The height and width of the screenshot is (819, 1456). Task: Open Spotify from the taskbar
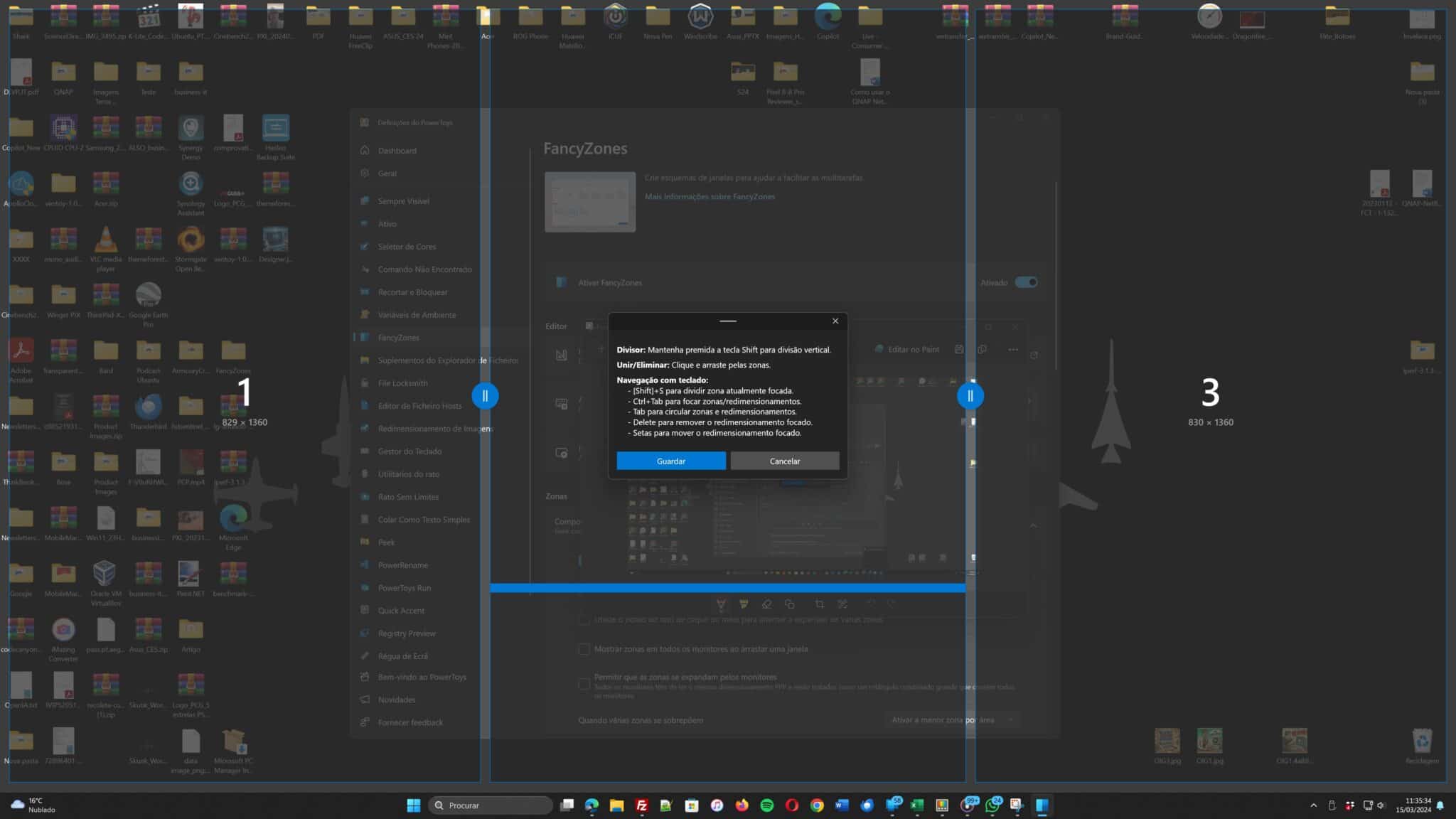tap(766, 805)
